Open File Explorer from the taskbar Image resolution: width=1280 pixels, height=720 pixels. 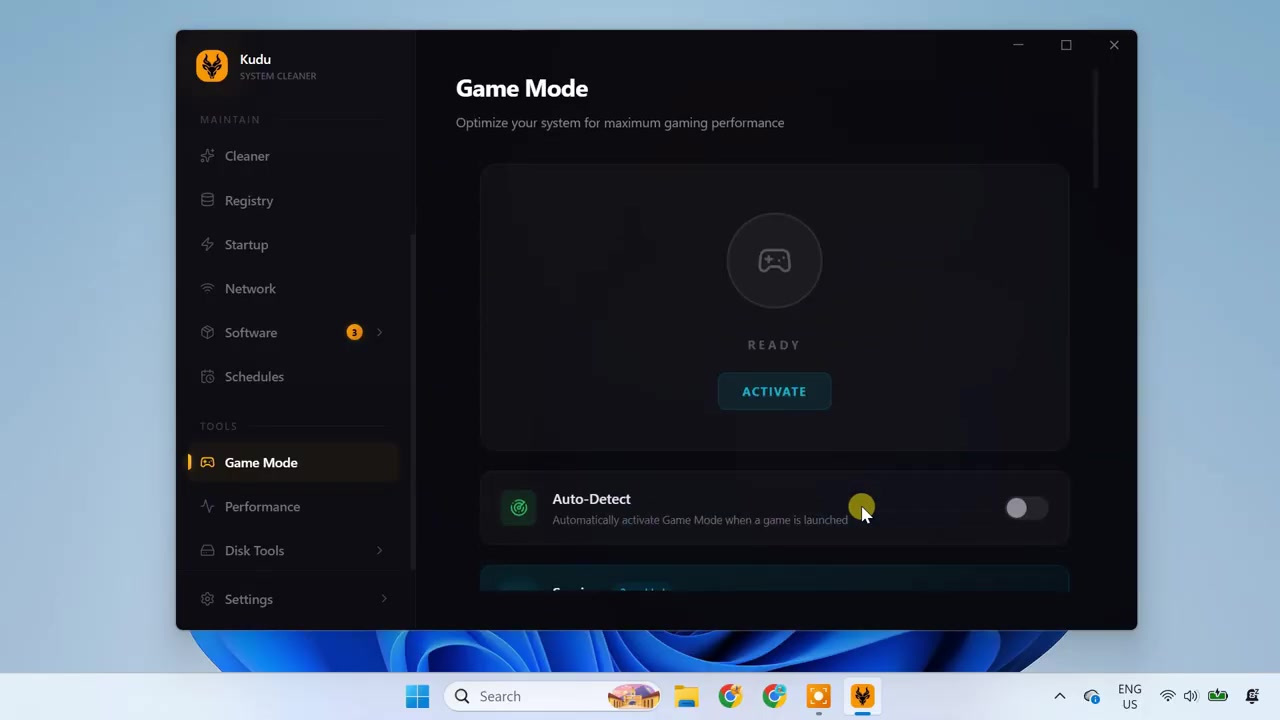click(x=686, y=696)
